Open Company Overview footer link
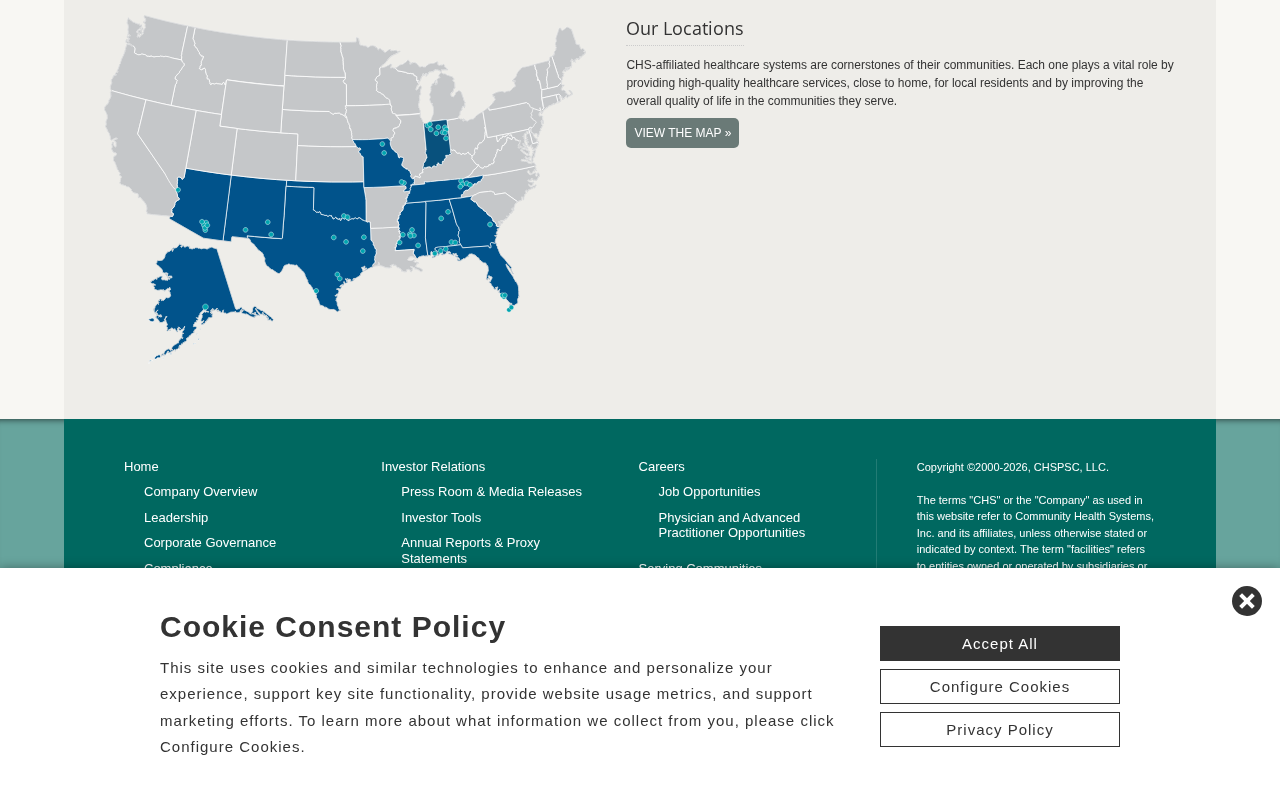This screenshot has height=800, width=1280. point(200,492)
